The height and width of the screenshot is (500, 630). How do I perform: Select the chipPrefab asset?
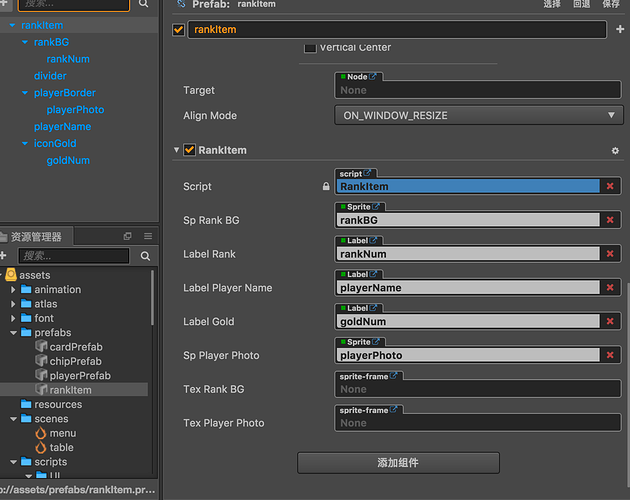(76, 361)
